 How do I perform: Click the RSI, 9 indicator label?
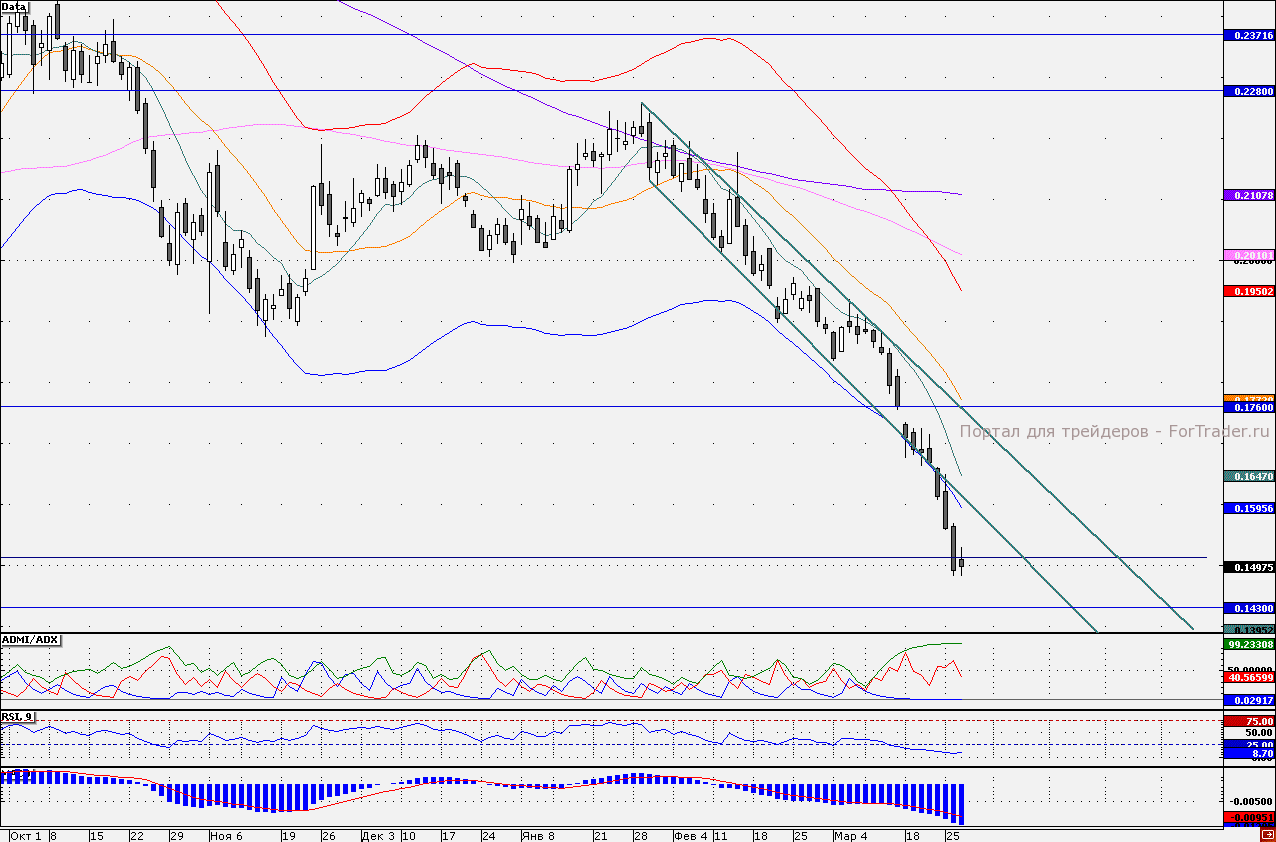(x=15, y=716)
